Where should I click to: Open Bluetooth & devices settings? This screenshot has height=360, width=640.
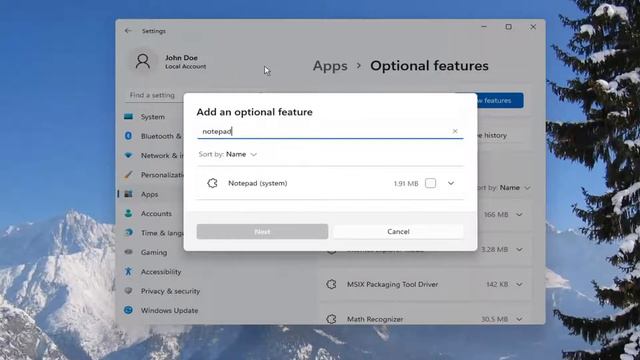161,136
